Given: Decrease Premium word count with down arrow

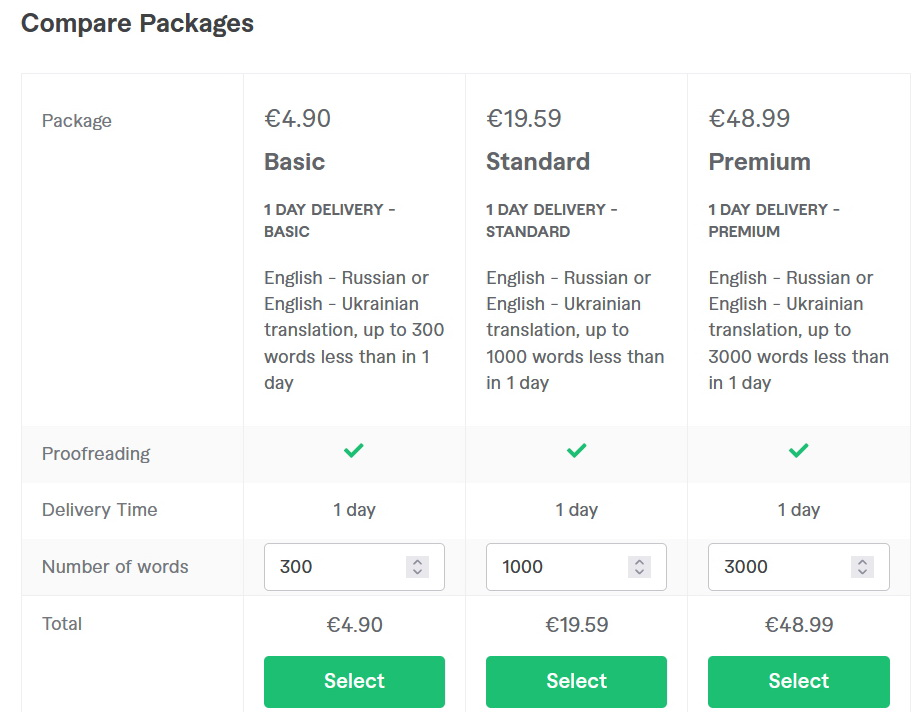Looking at the screenshot, I should [x=862, y=572].
